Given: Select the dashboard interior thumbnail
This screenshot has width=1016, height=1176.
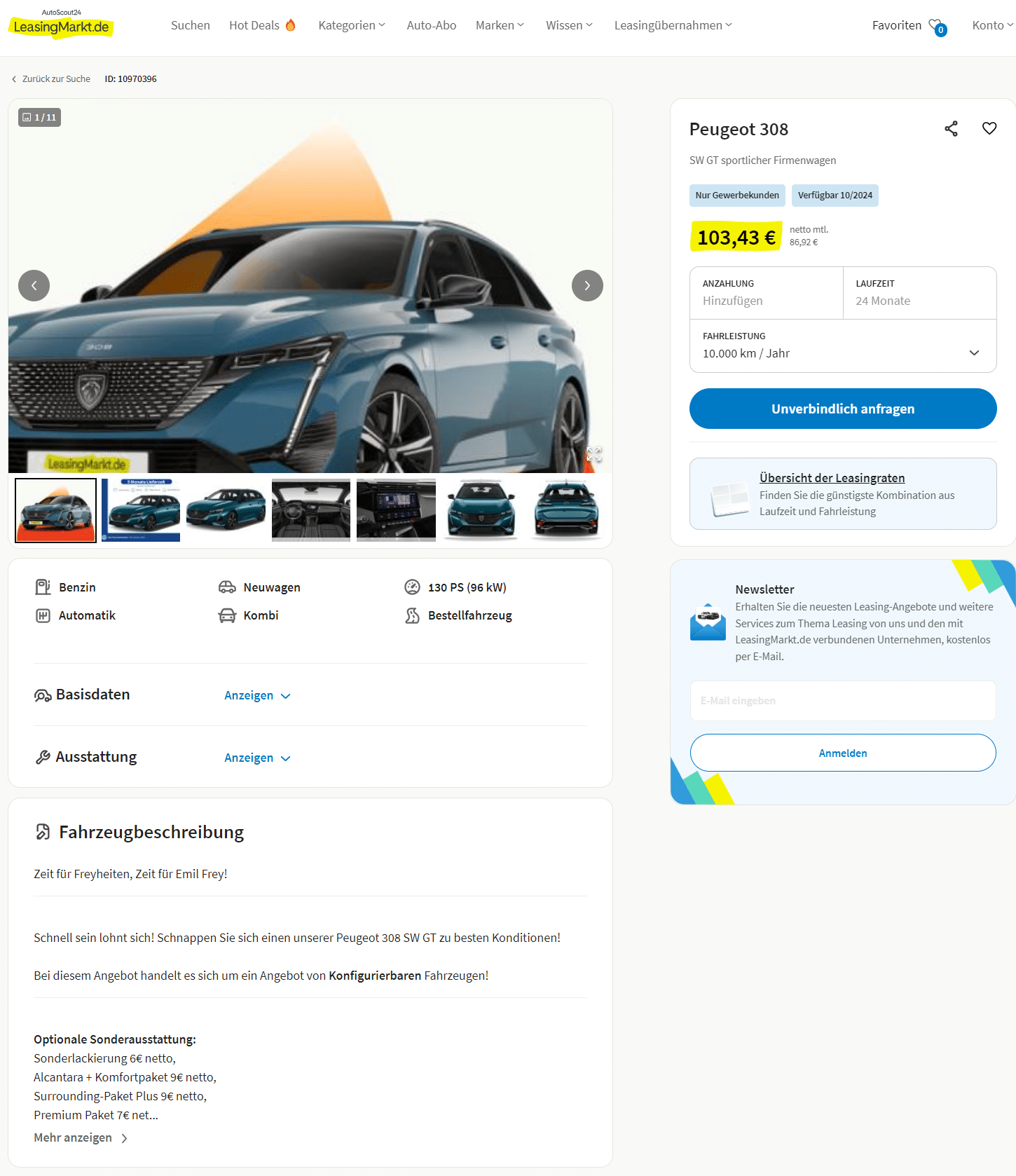Looking at the screenshot, I should [x=311, y=510].
